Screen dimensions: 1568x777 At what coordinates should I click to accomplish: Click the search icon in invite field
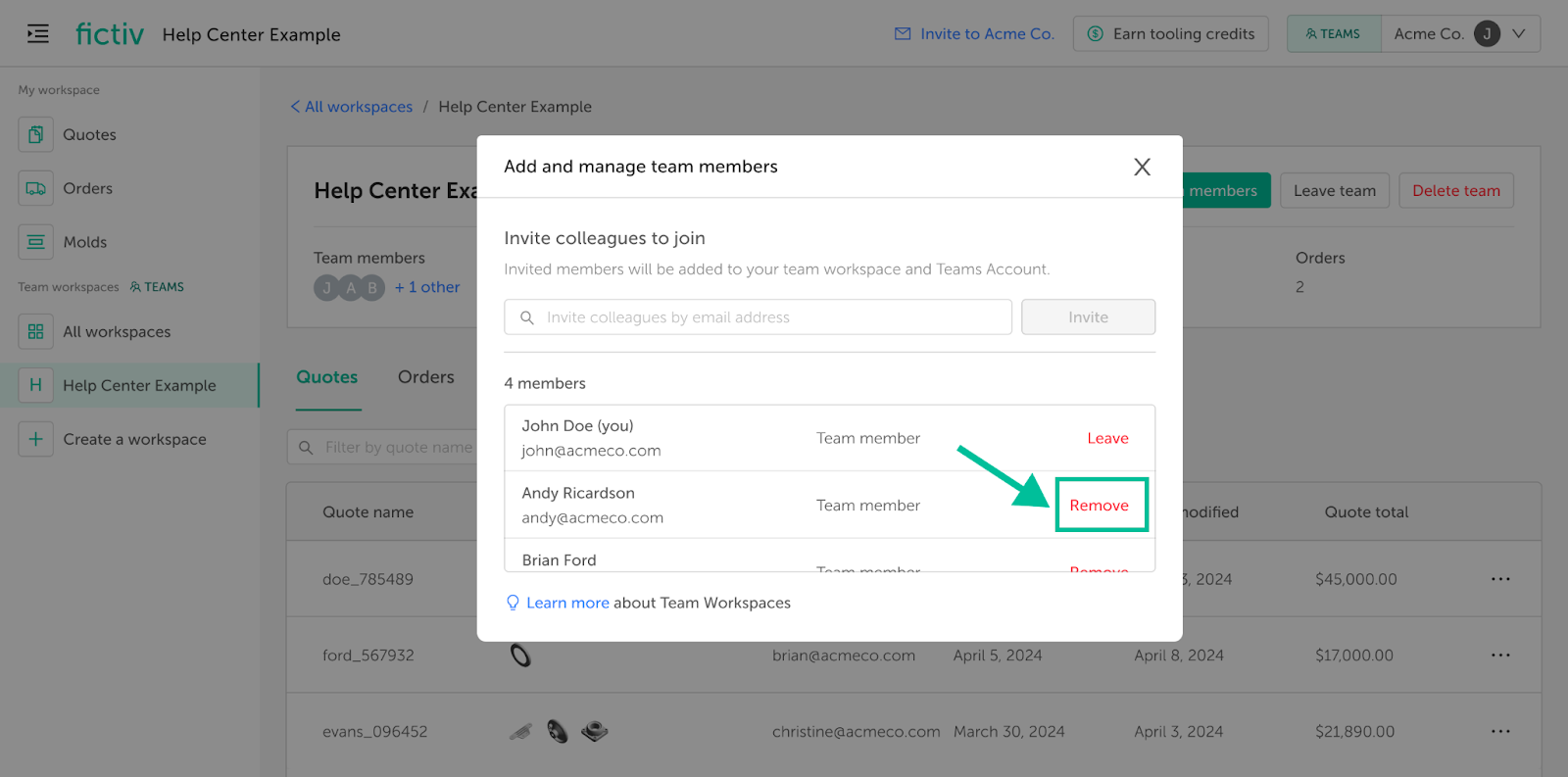pyautogui.click(x=527, y=317)
